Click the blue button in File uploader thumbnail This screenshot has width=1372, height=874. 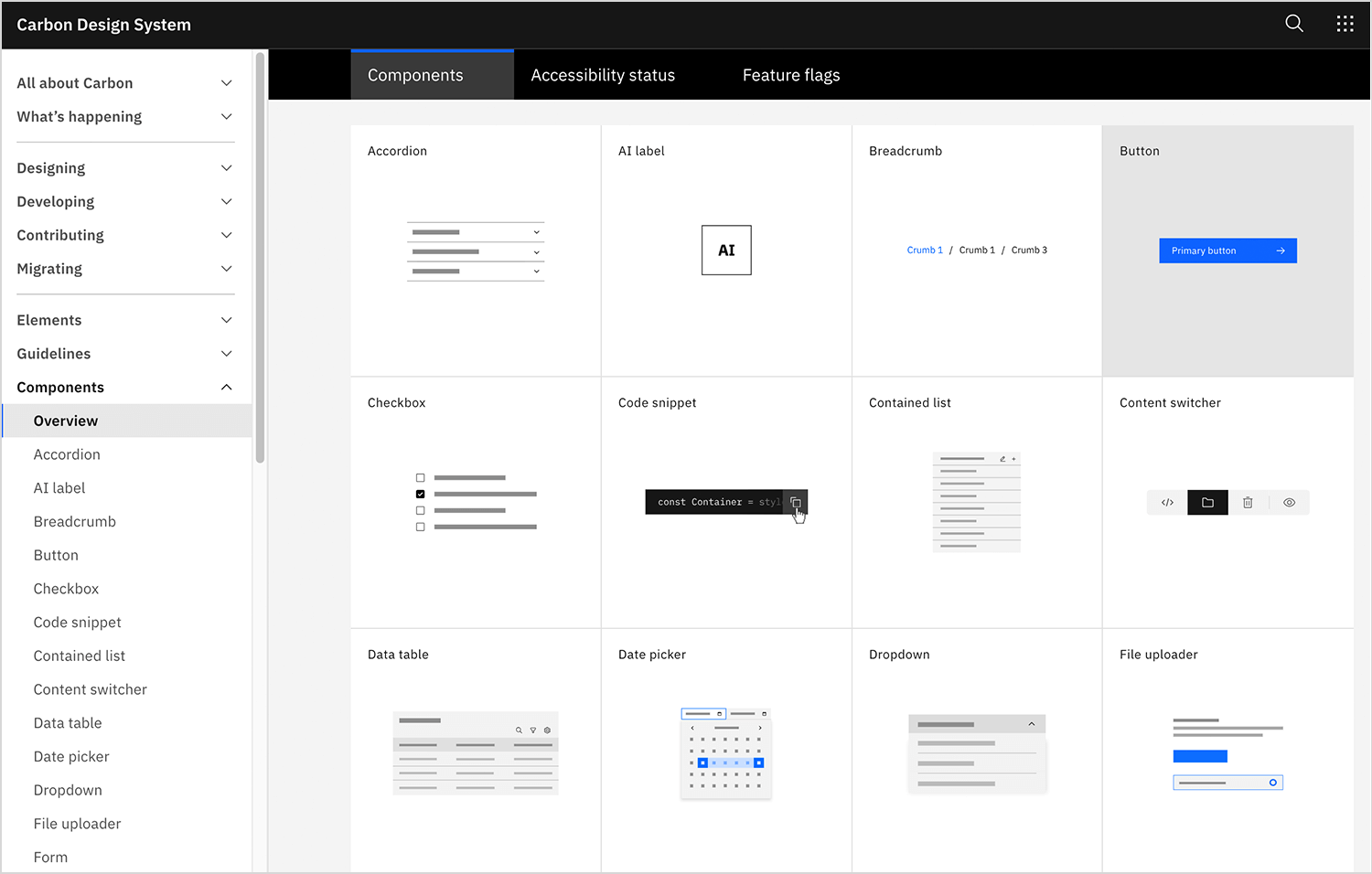point(1200,756)
